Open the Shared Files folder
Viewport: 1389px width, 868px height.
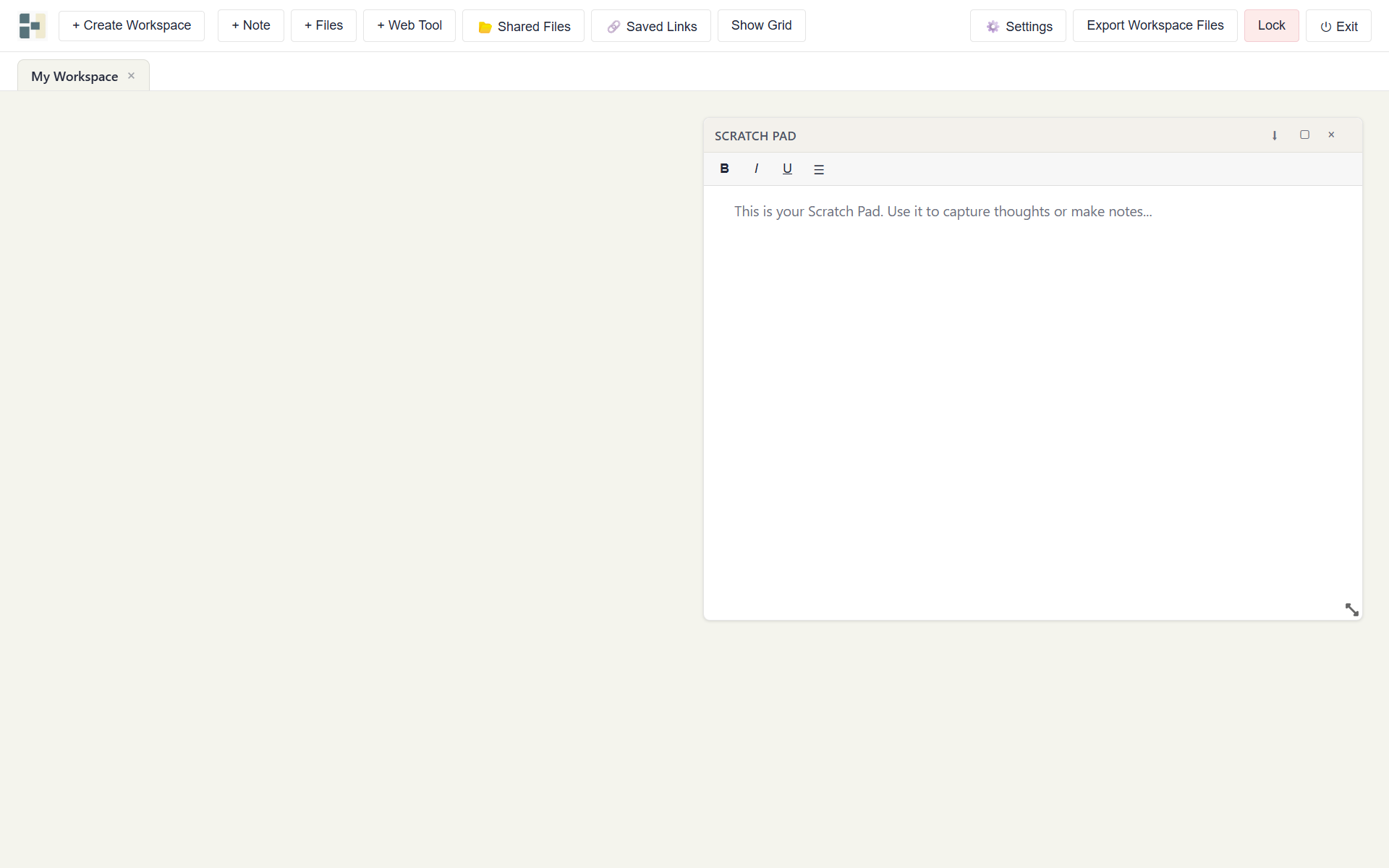(x=523, y=26)
